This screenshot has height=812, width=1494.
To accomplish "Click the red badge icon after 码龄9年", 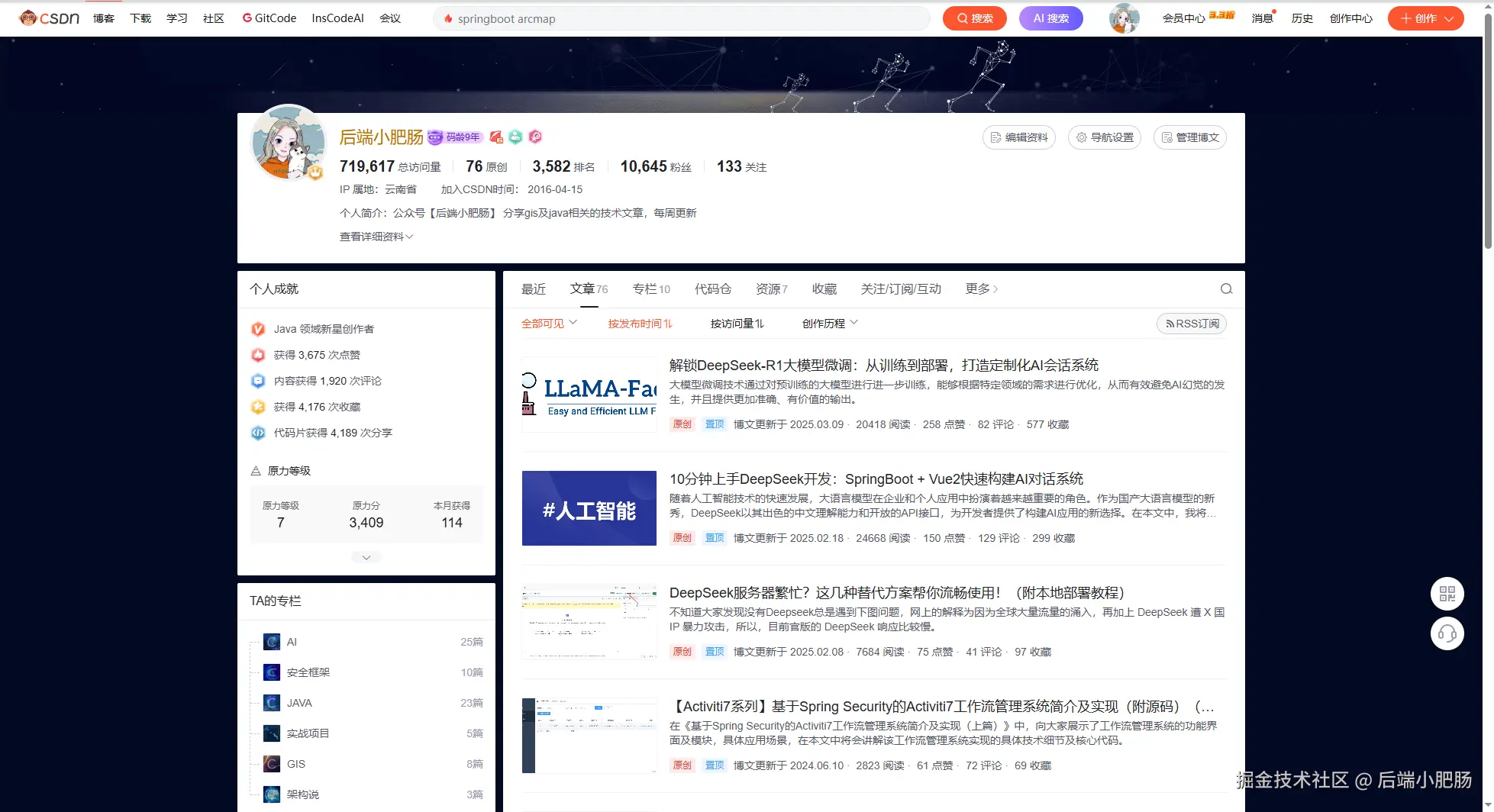I will click(496, 137).
